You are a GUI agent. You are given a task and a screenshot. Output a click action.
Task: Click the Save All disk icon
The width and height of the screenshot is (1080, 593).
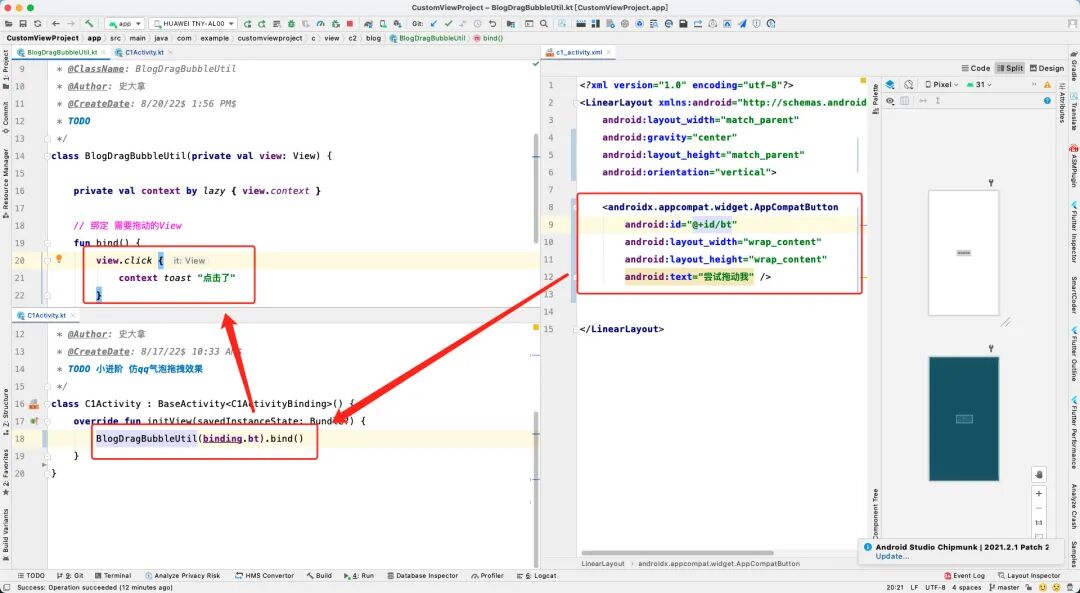[x=23, y=23]
